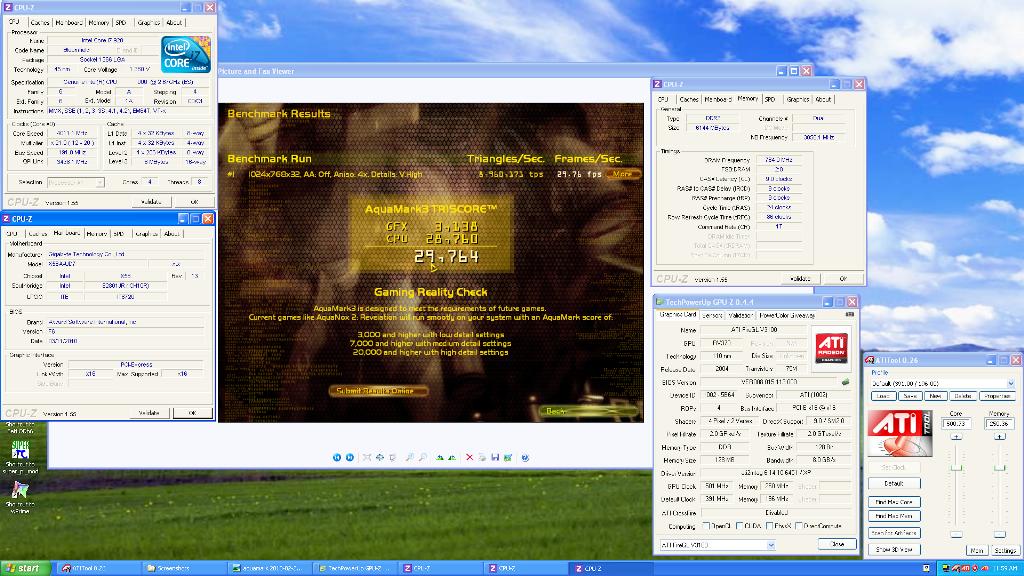This screenshot has width=1024, height=576.
Task: Click the print icon in Picture Viewer
Action: (483, 458)
